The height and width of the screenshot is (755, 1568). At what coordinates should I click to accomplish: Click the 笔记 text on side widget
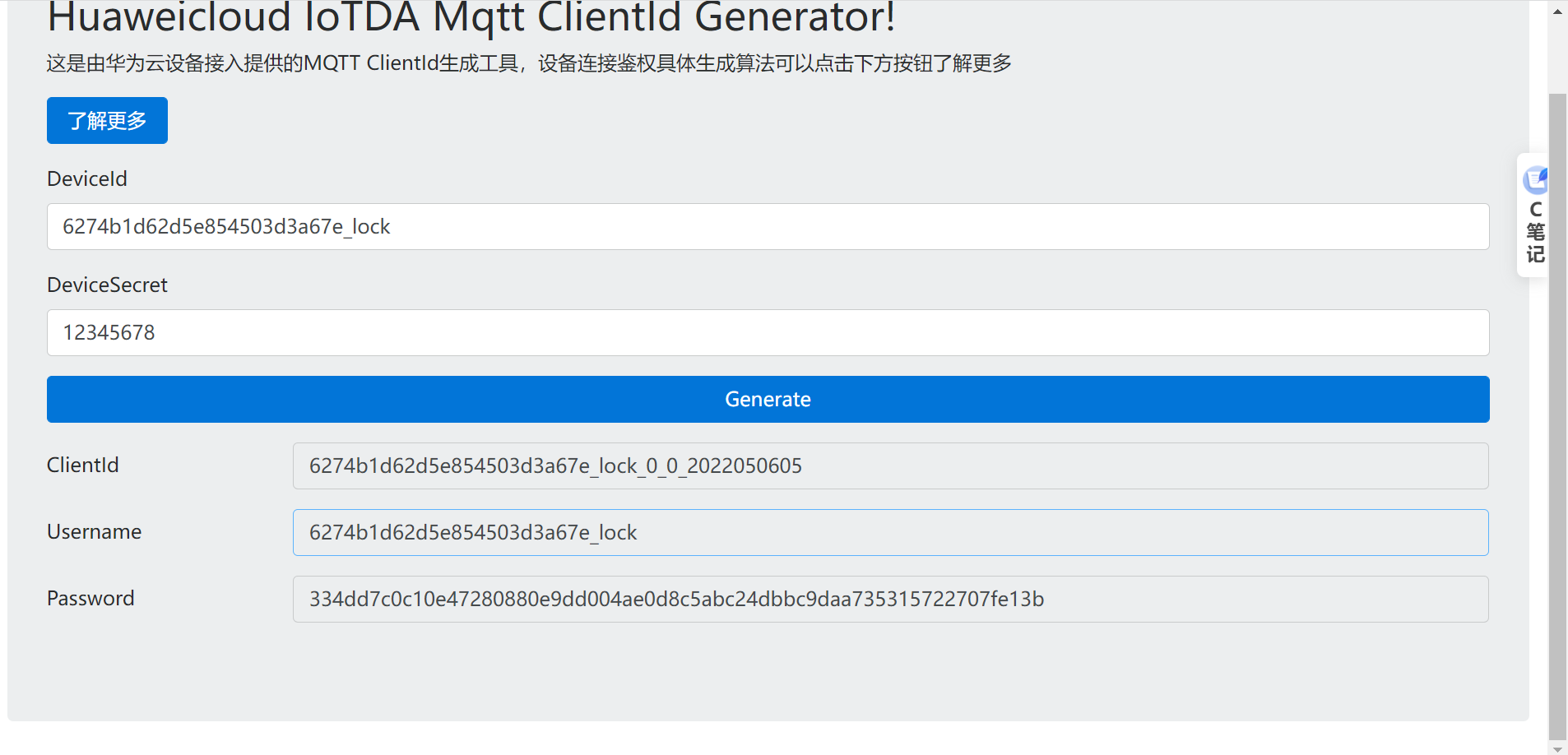(1535, 243)
